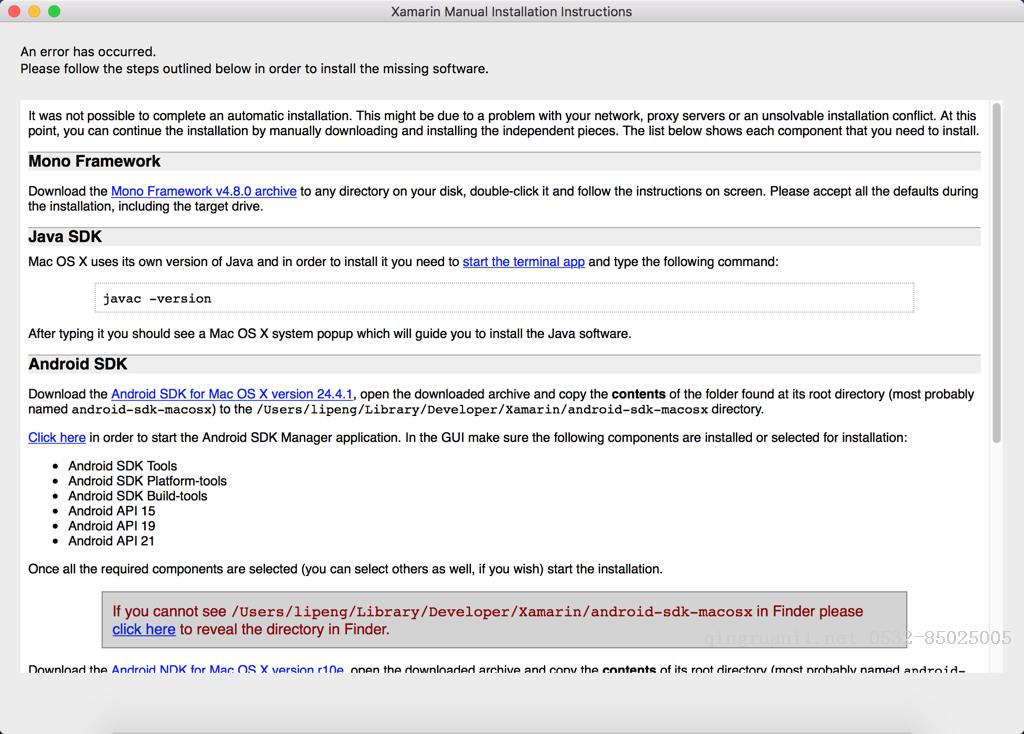The height and width of the screenshot is (734, 1024).
Task: Click the 'Android SDK Platform-tools' list item
Action: [148, 481]
